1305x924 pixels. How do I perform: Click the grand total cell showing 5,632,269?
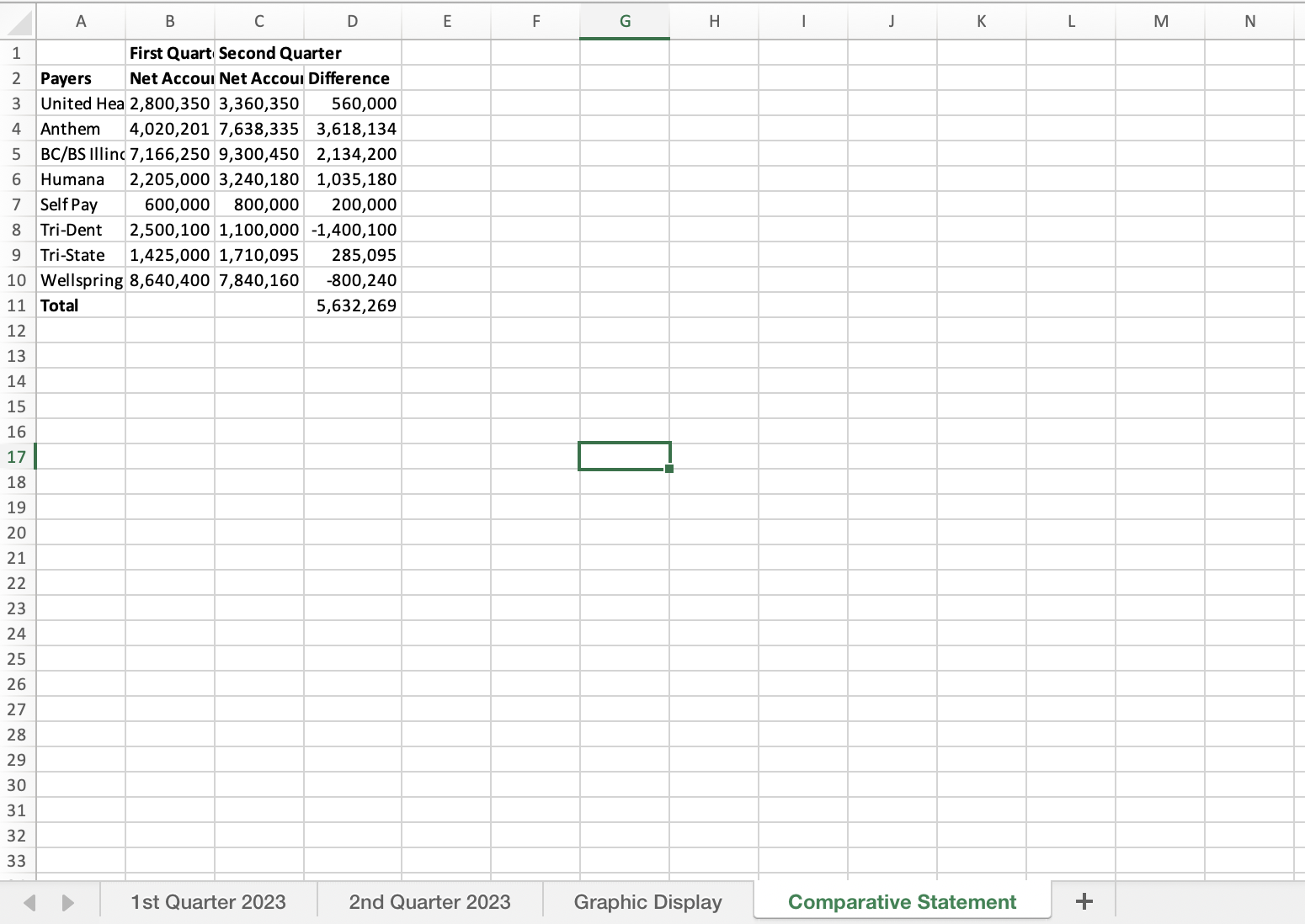(x=352, y=305)
